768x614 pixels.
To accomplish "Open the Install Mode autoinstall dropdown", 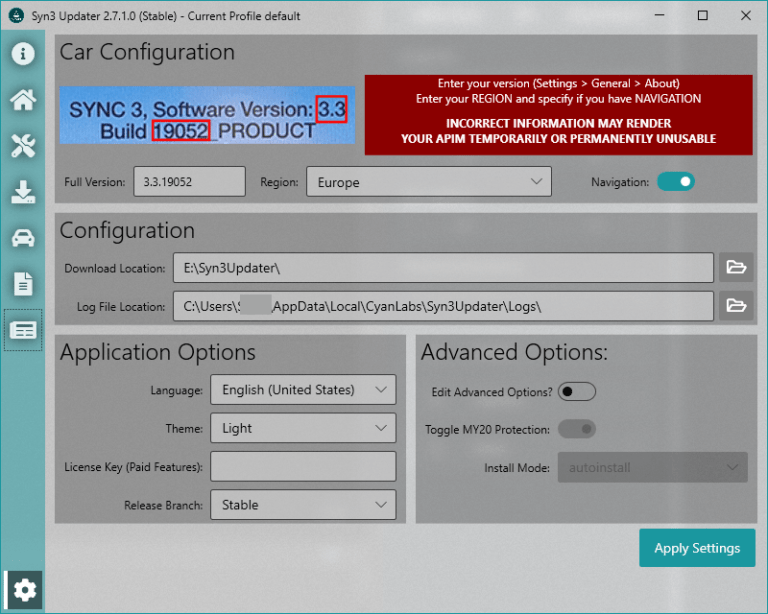I will pyautogui.click(x=652, y=468).
